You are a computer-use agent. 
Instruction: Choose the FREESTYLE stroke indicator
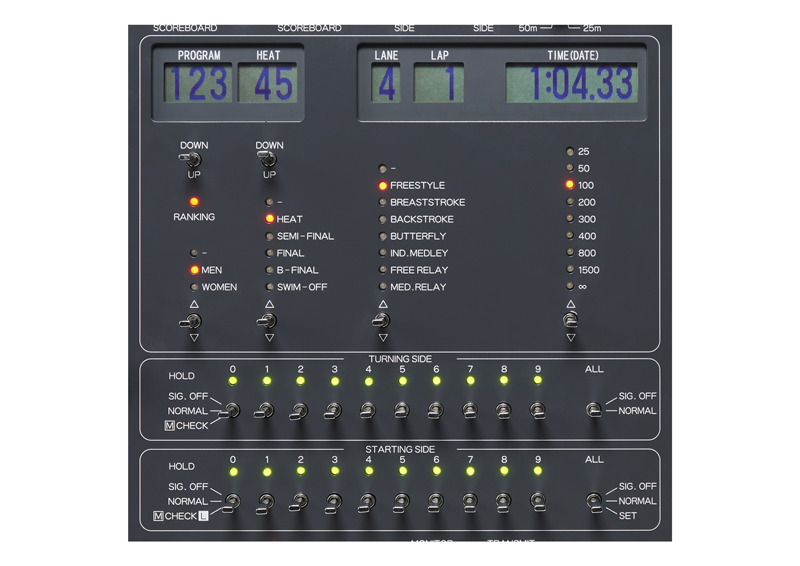382,185
